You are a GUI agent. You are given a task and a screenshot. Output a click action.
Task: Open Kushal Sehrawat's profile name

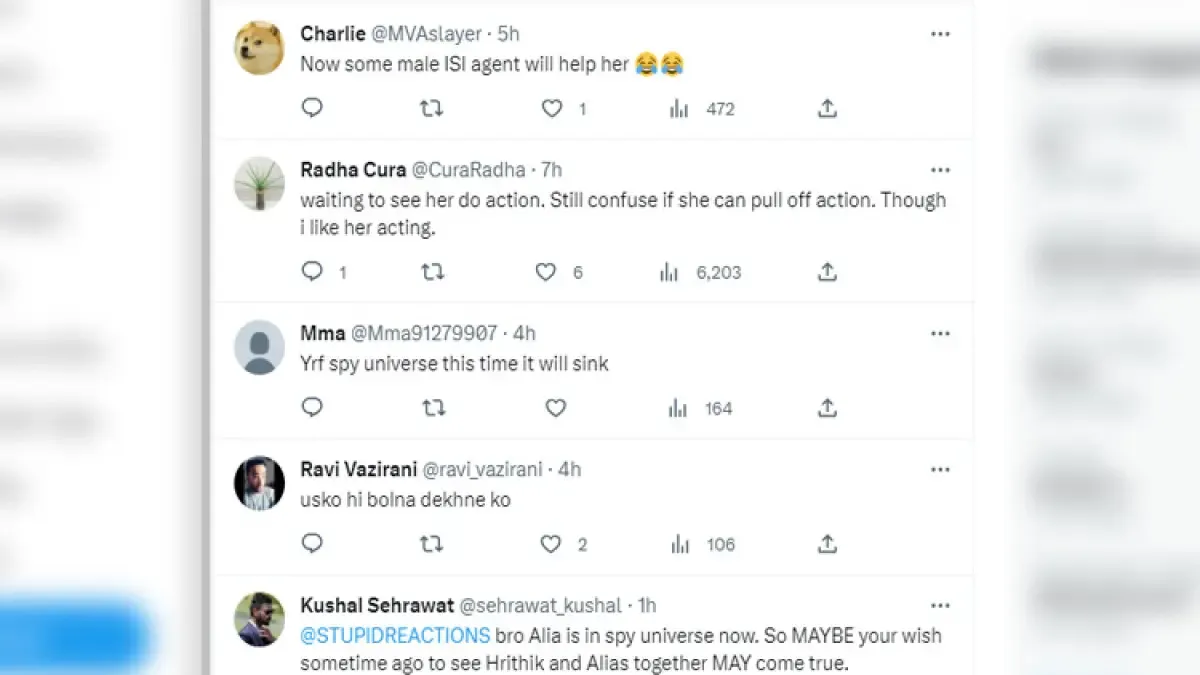tap(376, 605)
